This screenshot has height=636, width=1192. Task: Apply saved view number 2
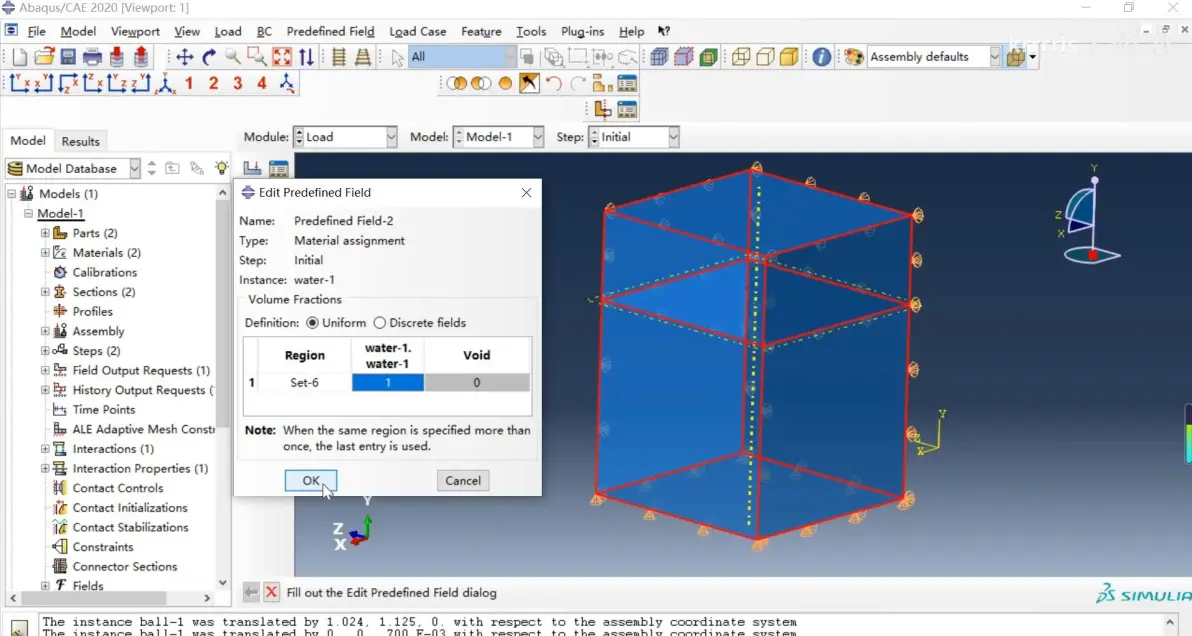pyautogui.click(x=214, y=83)
